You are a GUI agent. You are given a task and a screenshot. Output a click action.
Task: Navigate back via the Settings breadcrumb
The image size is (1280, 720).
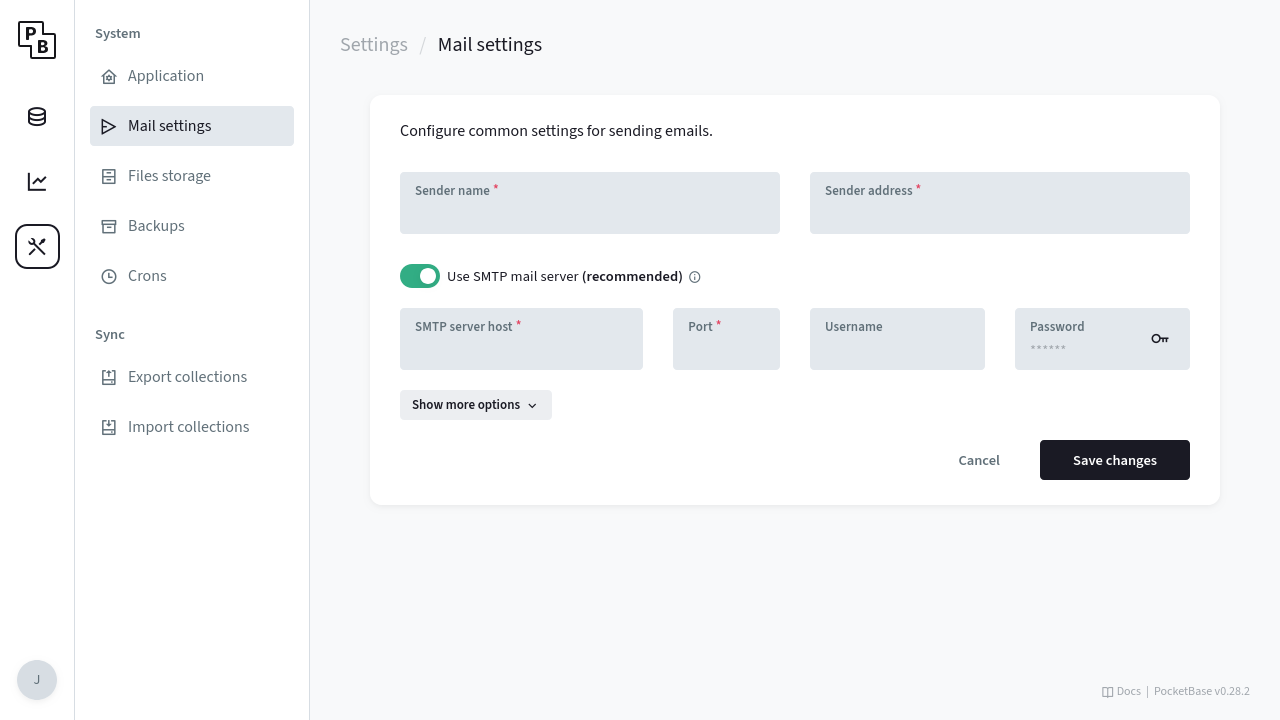click(374, 45)
